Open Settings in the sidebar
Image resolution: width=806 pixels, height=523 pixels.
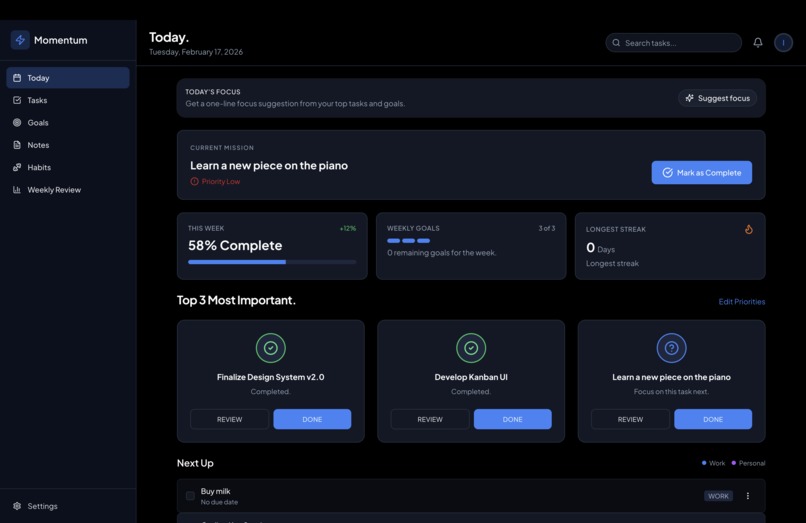(68, 506)
